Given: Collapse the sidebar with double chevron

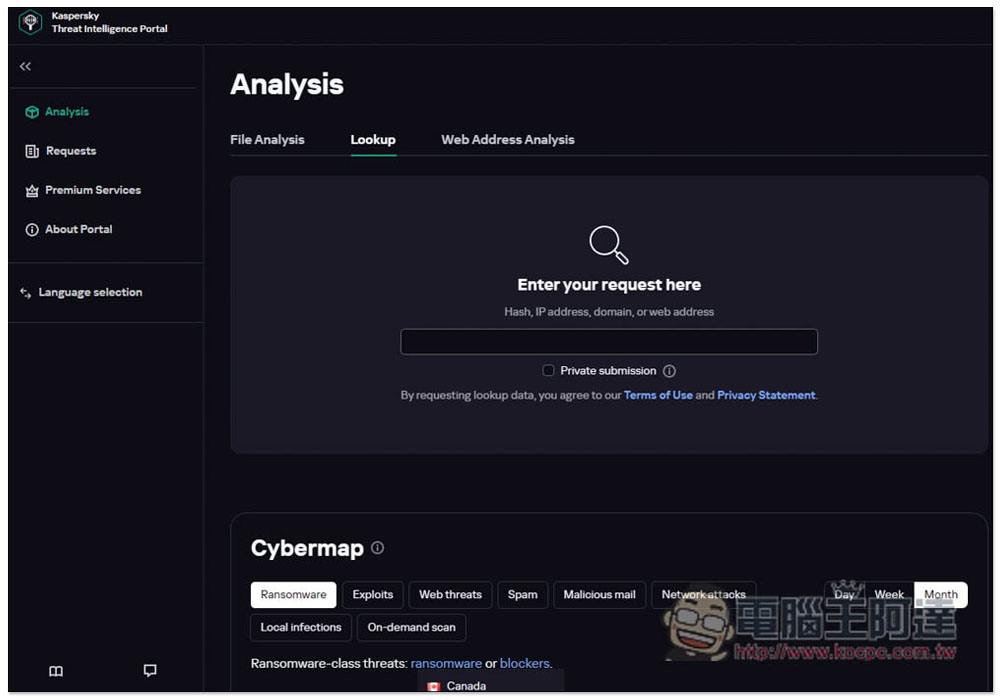Looking at the screenshot, I should [x=26, y=66].
